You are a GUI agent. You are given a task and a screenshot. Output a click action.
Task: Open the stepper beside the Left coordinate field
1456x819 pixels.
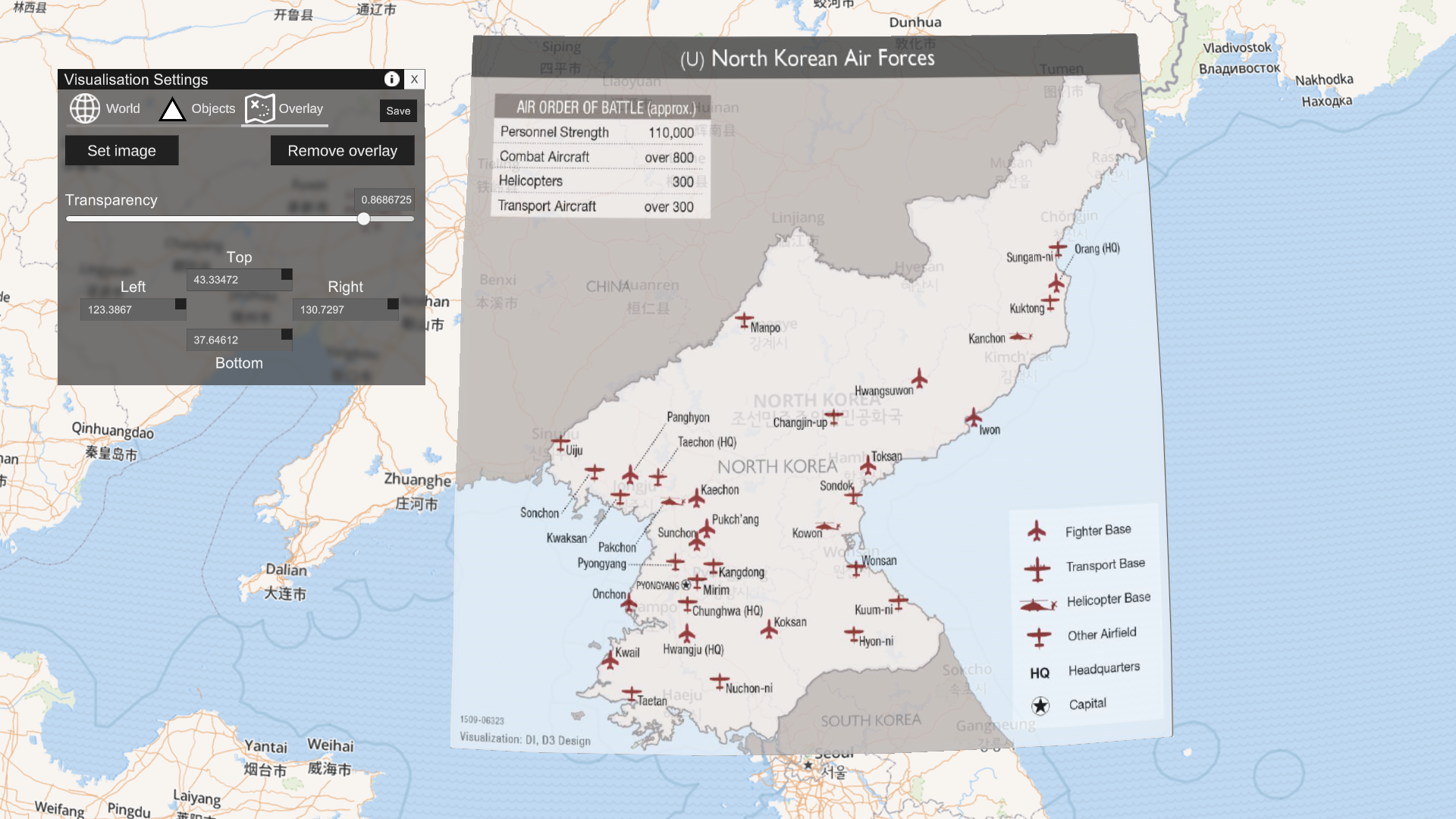(x=179, y=305)
